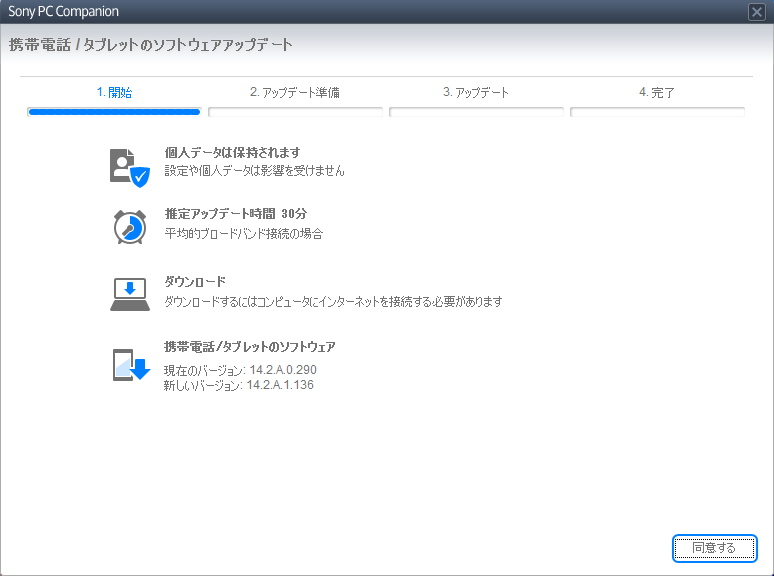
Task: Click the alarm clock update time icon
Action: coord(130,227)
